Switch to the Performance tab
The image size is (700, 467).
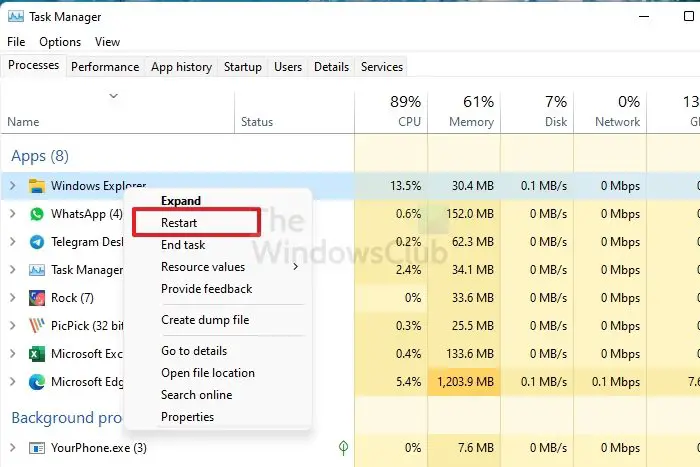(x=105, y=67)
